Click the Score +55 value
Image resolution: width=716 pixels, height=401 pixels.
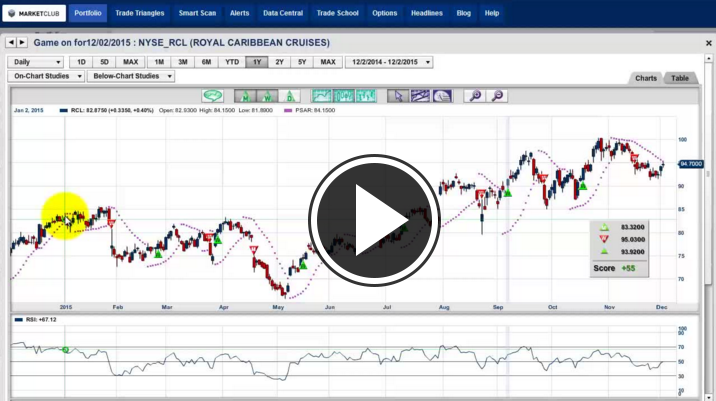click(x=628, y=268)
